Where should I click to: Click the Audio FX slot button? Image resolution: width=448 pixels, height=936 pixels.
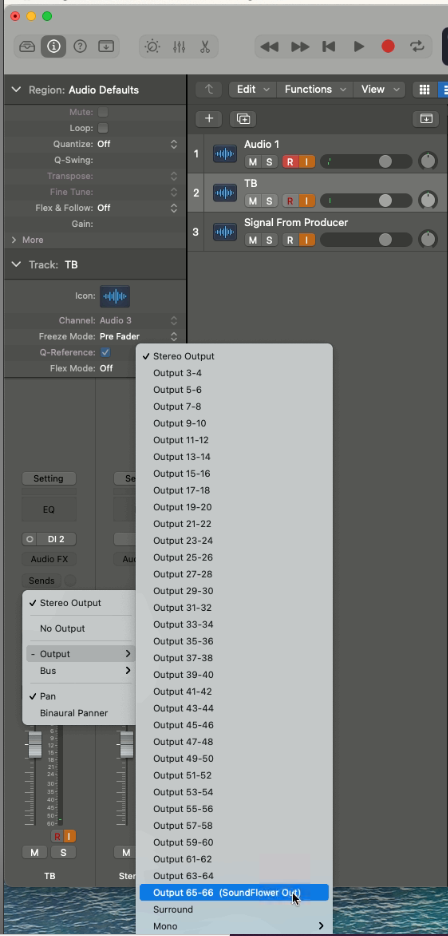tap(49, 559)
